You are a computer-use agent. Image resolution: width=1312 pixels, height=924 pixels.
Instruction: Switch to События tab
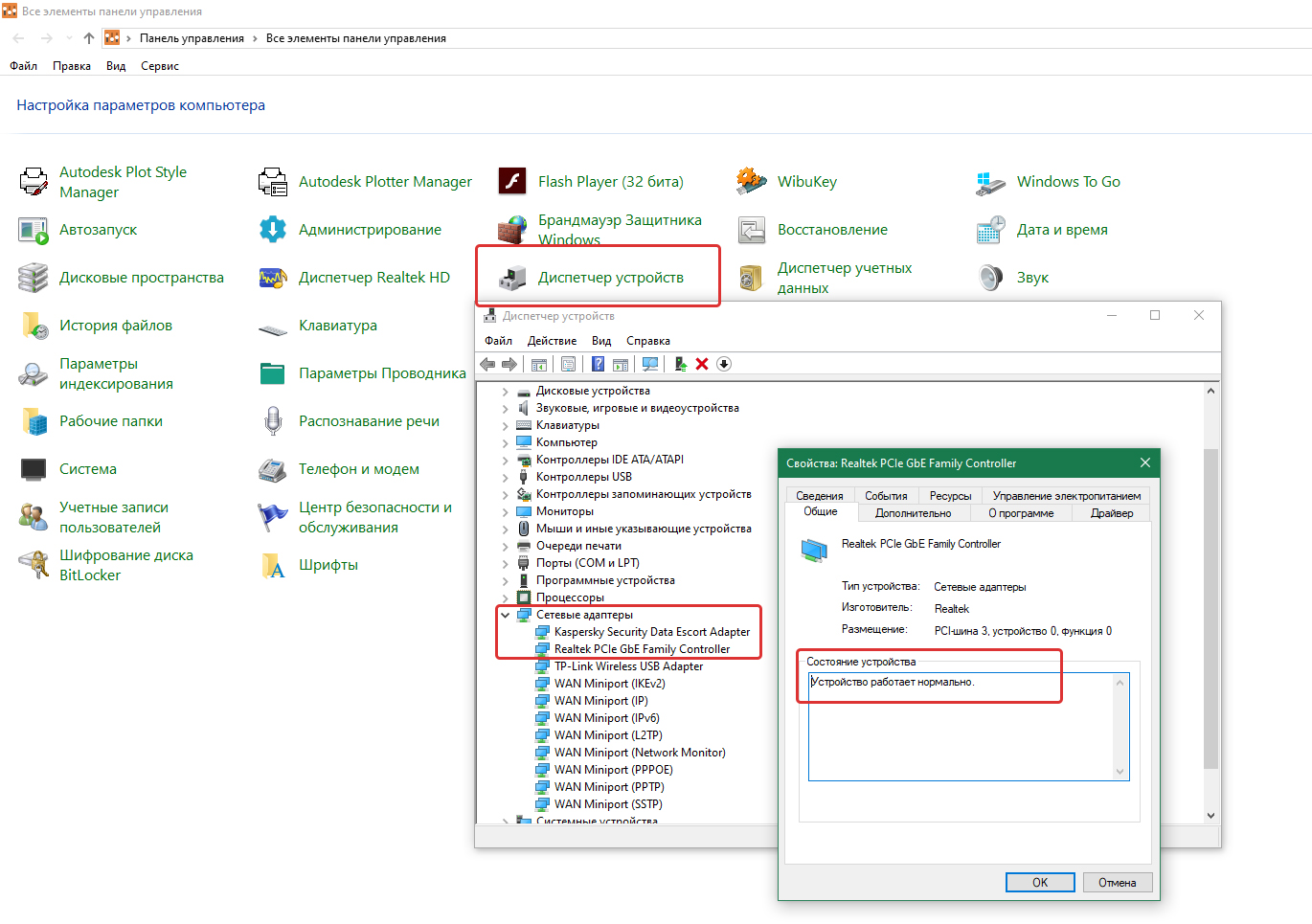click(886, 496)
